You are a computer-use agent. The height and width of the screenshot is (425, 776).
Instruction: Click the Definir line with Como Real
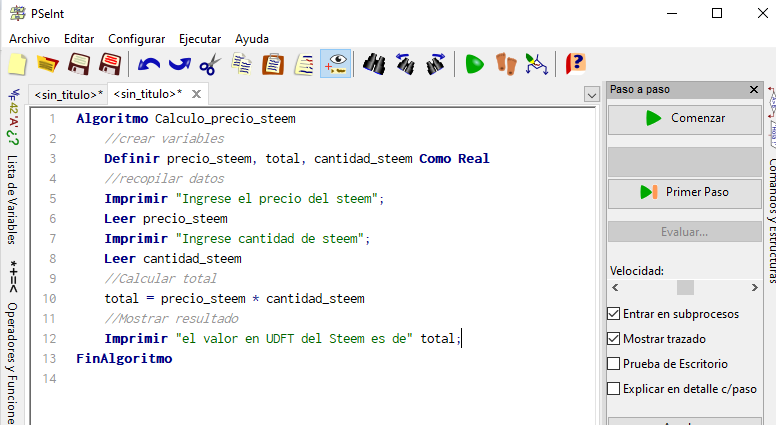(296, 159)
